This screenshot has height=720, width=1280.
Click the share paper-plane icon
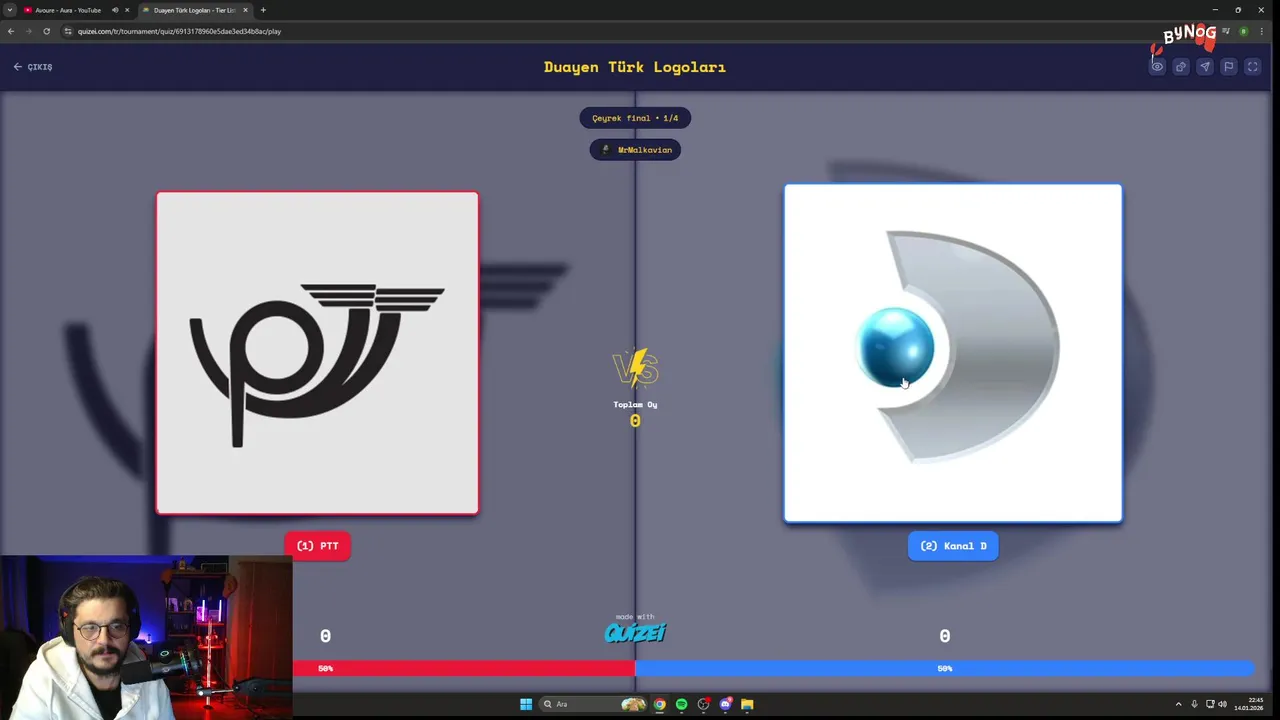(x=1205, y=67)
